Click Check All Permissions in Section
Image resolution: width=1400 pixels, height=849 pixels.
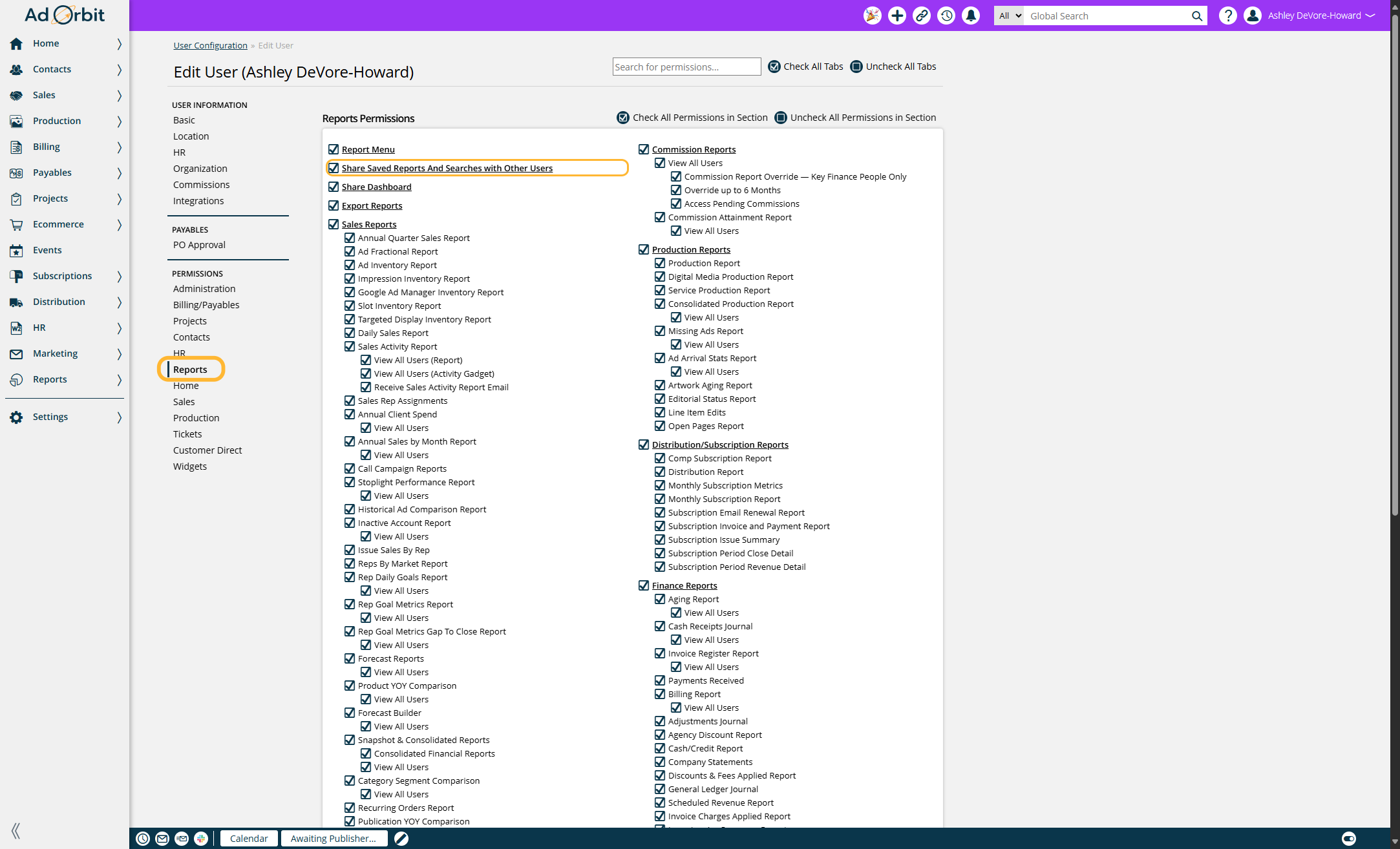692,118
